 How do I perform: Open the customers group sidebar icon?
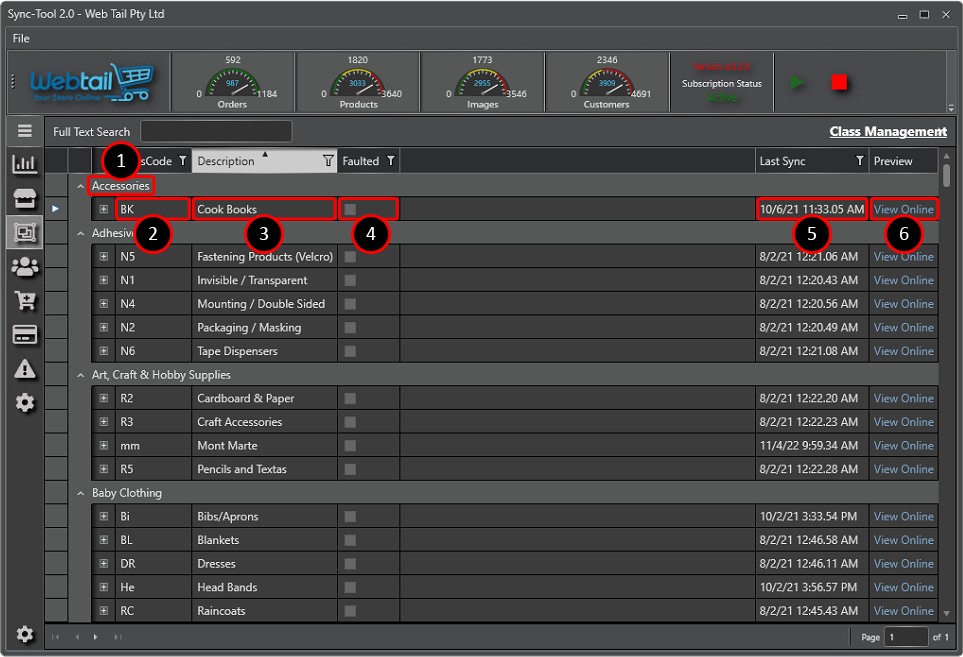coord(25,266)
